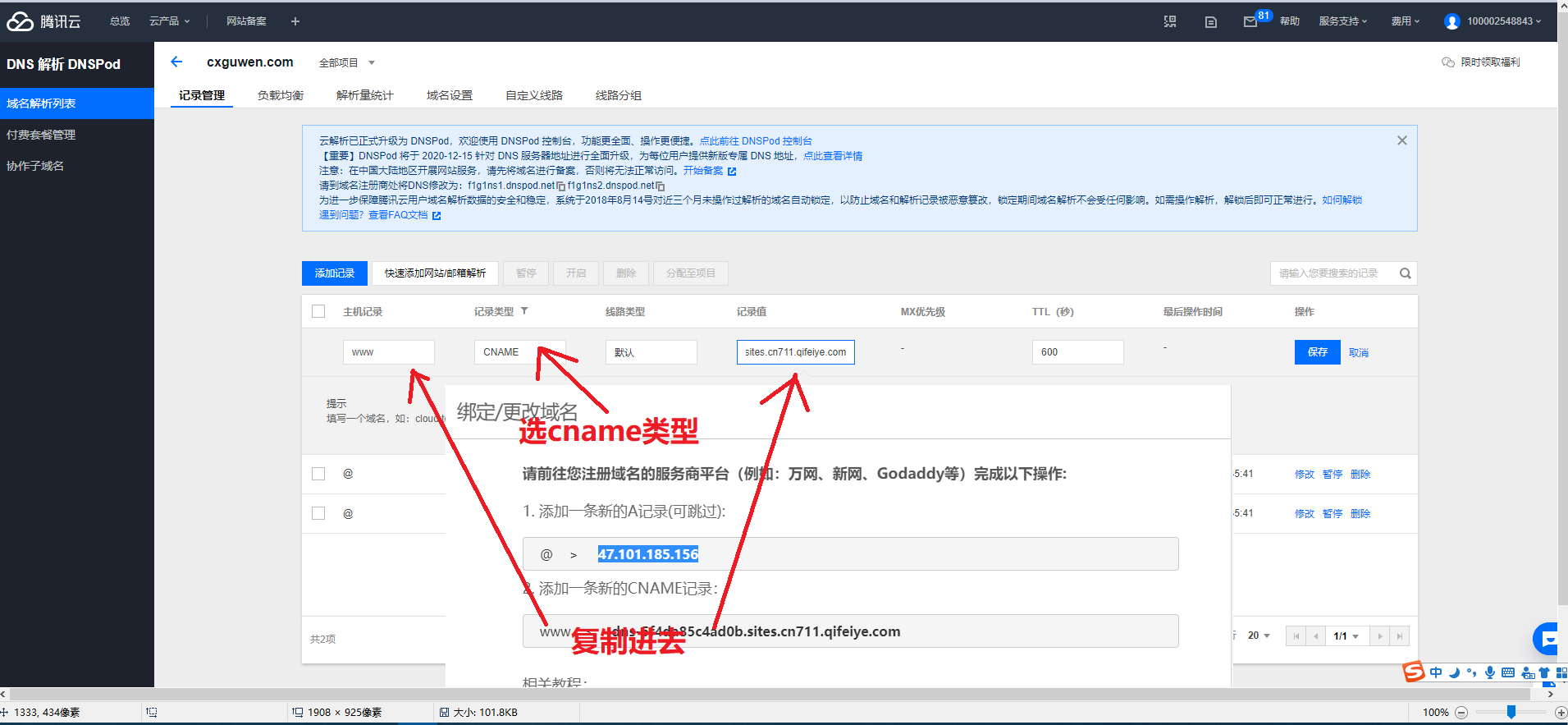Go to last page of records
1568x725 pixels.
[x=1400, y=636]
